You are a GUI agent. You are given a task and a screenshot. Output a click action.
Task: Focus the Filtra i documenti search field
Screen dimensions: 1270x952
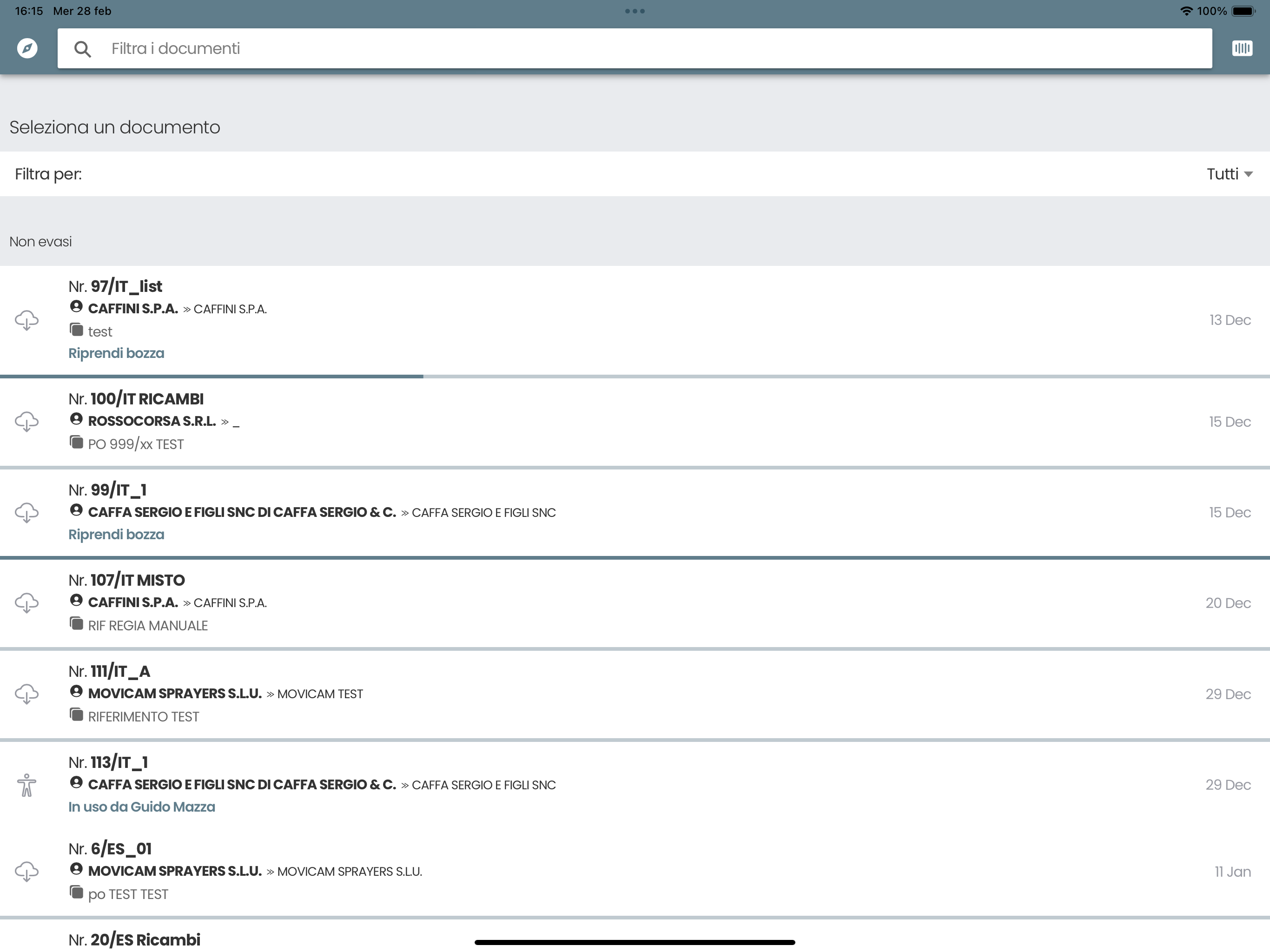pos(635,48)
